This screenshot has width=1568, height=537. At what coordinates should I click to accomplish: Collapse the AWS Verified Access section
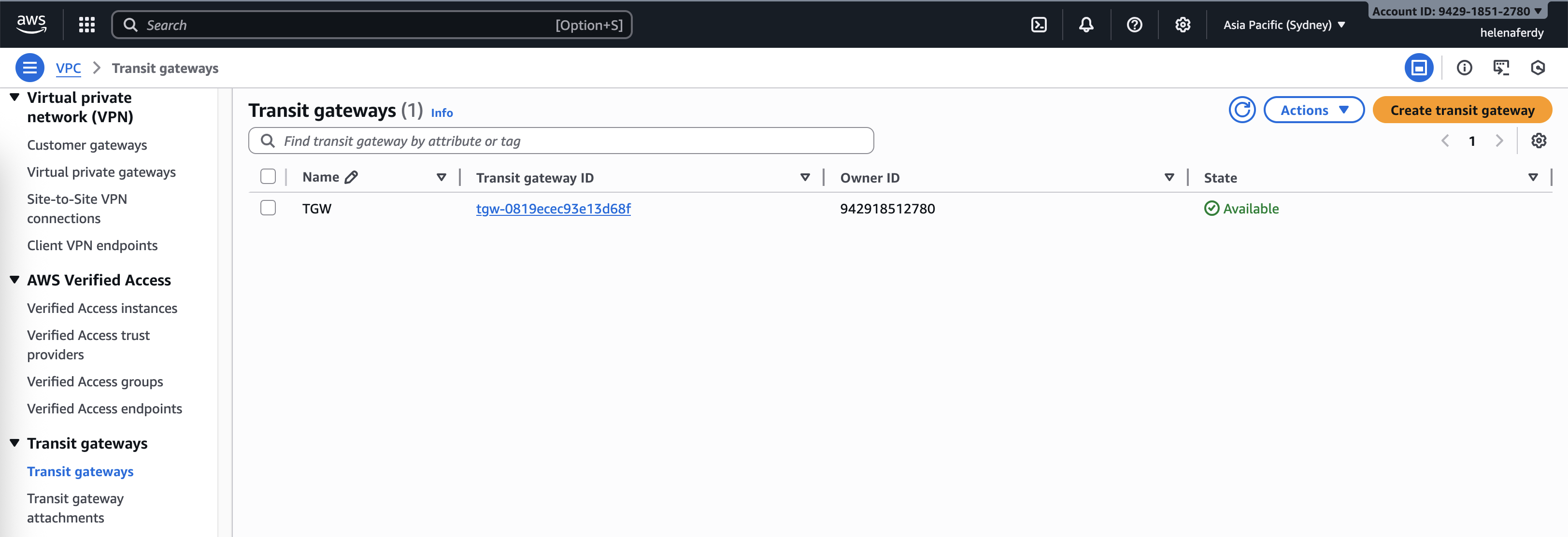coord(14,280)
